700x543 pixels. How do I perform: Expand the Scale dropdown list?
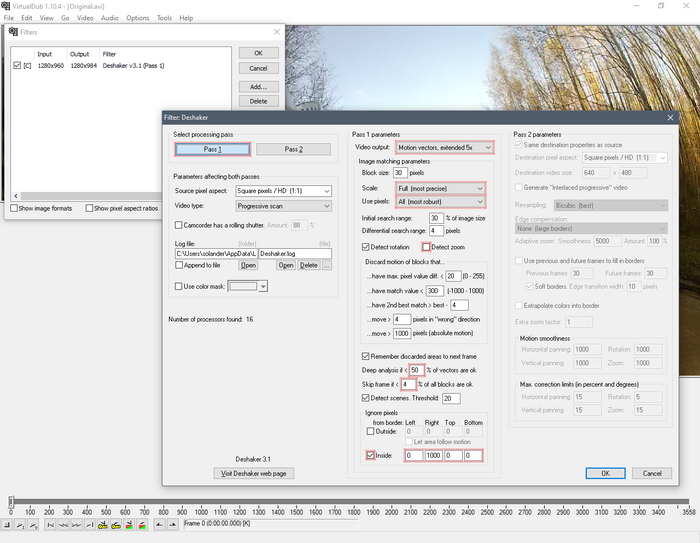[x=440, y=188]
